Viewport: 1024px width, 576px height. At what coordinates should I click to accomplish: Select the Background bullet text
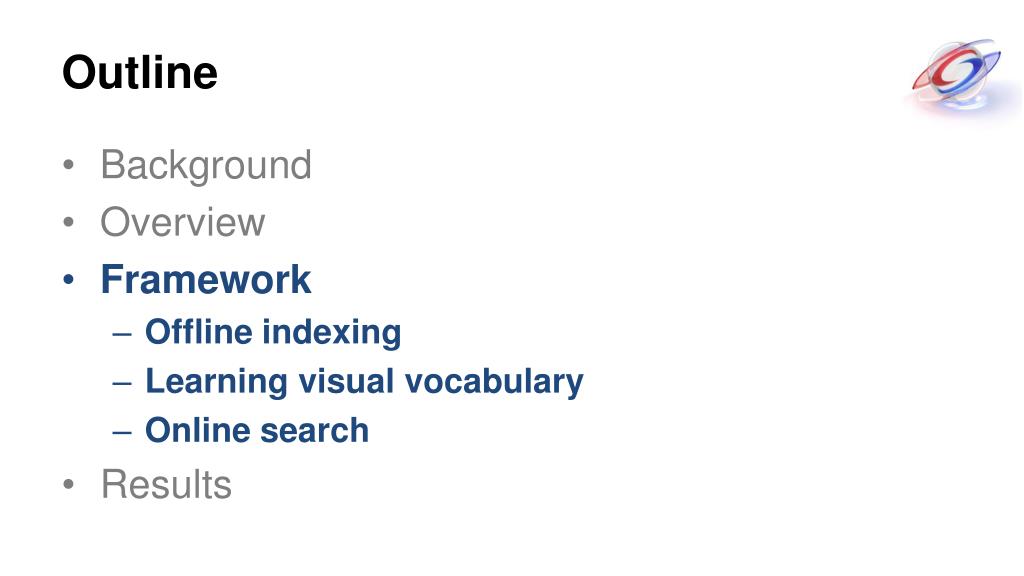(x=206, y=166)
